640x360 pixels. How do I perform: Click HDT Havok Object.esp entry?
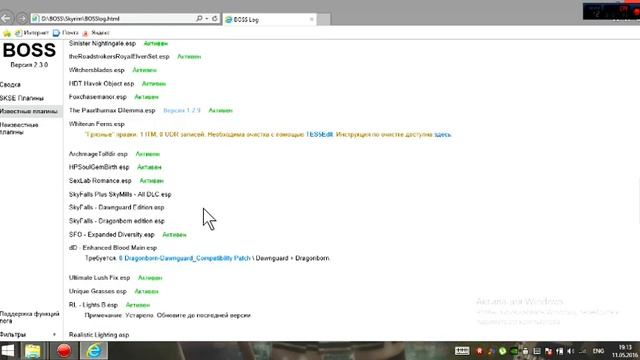pyautogui.click(x=102, y=83)
